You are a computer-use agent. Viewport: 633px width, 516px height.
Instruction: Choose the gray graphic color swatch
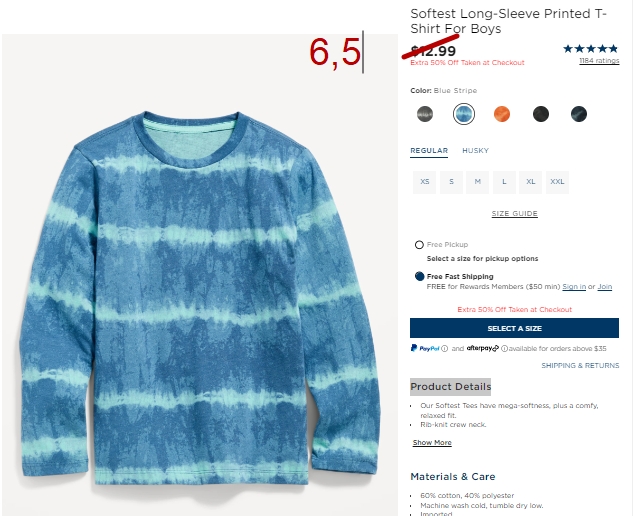425,114
